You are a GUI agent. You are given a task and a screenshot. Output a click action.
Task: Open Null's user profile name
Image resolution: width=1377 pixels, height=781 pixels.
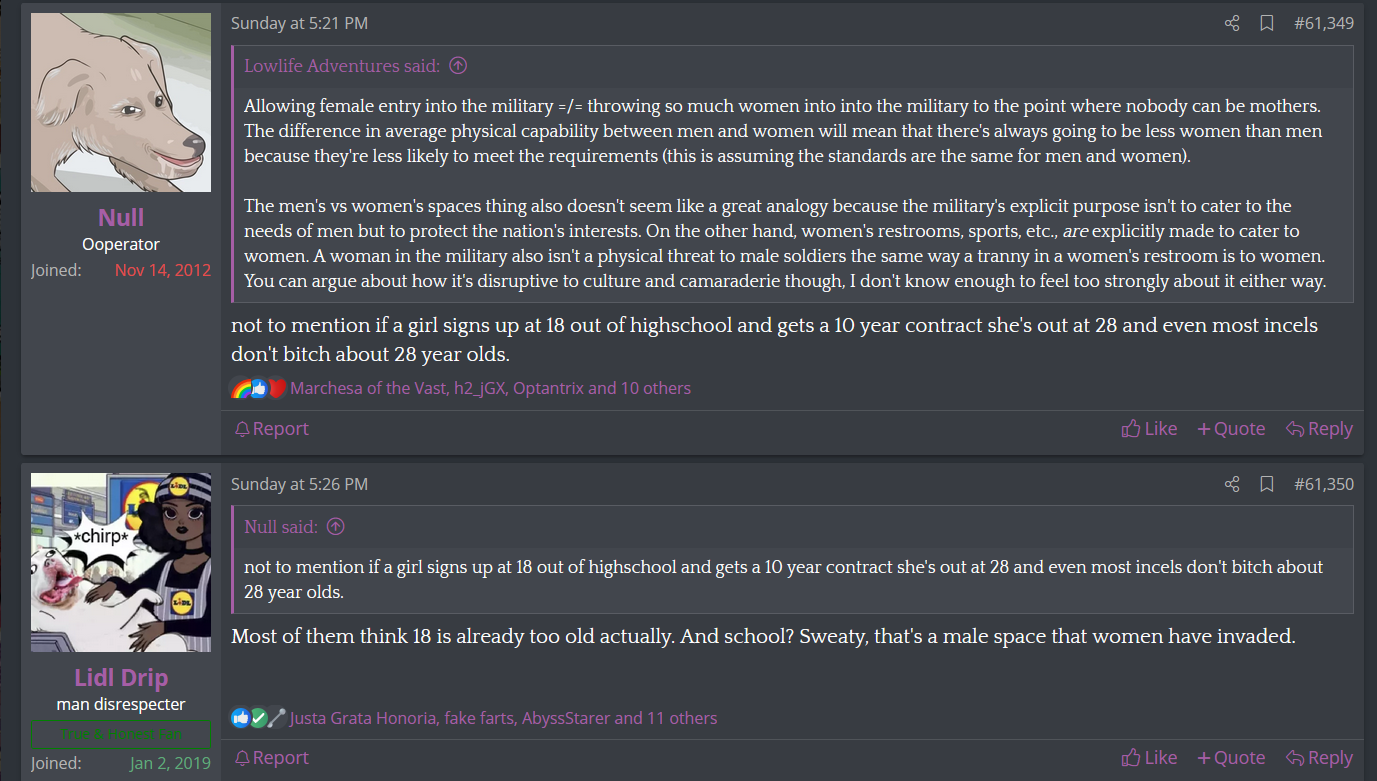[121, 217]
